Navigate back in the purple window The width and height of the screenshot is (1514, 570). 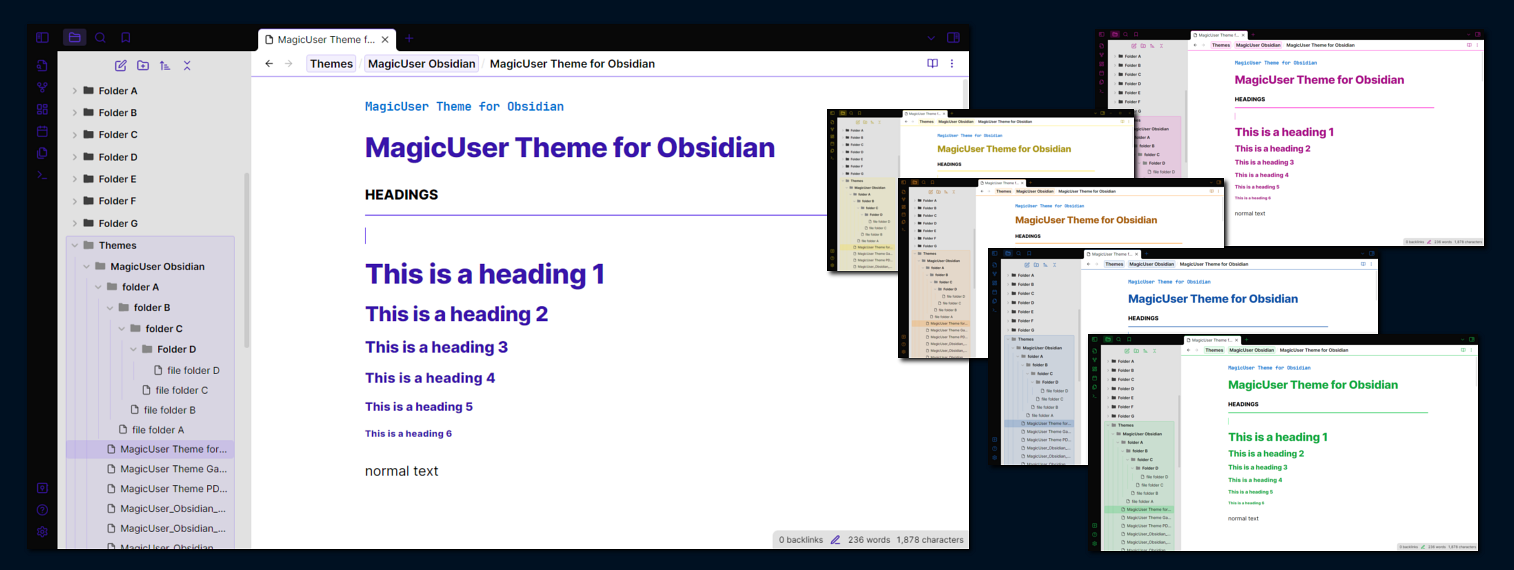(x=269, y=64)
